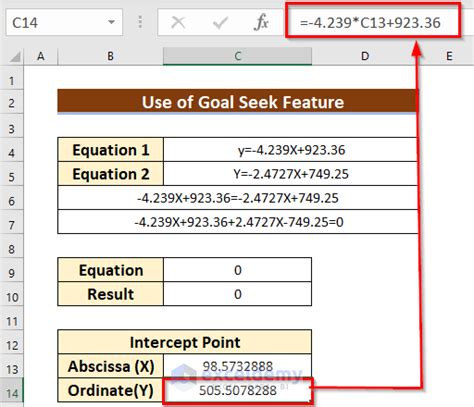The image size is (474, 407).
Task: Select column A header
Action: pos(41,56)
